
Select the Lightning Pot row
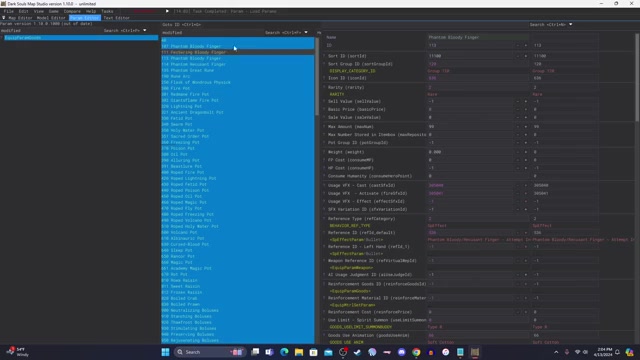pyautogui.click(x=238, y=106)
